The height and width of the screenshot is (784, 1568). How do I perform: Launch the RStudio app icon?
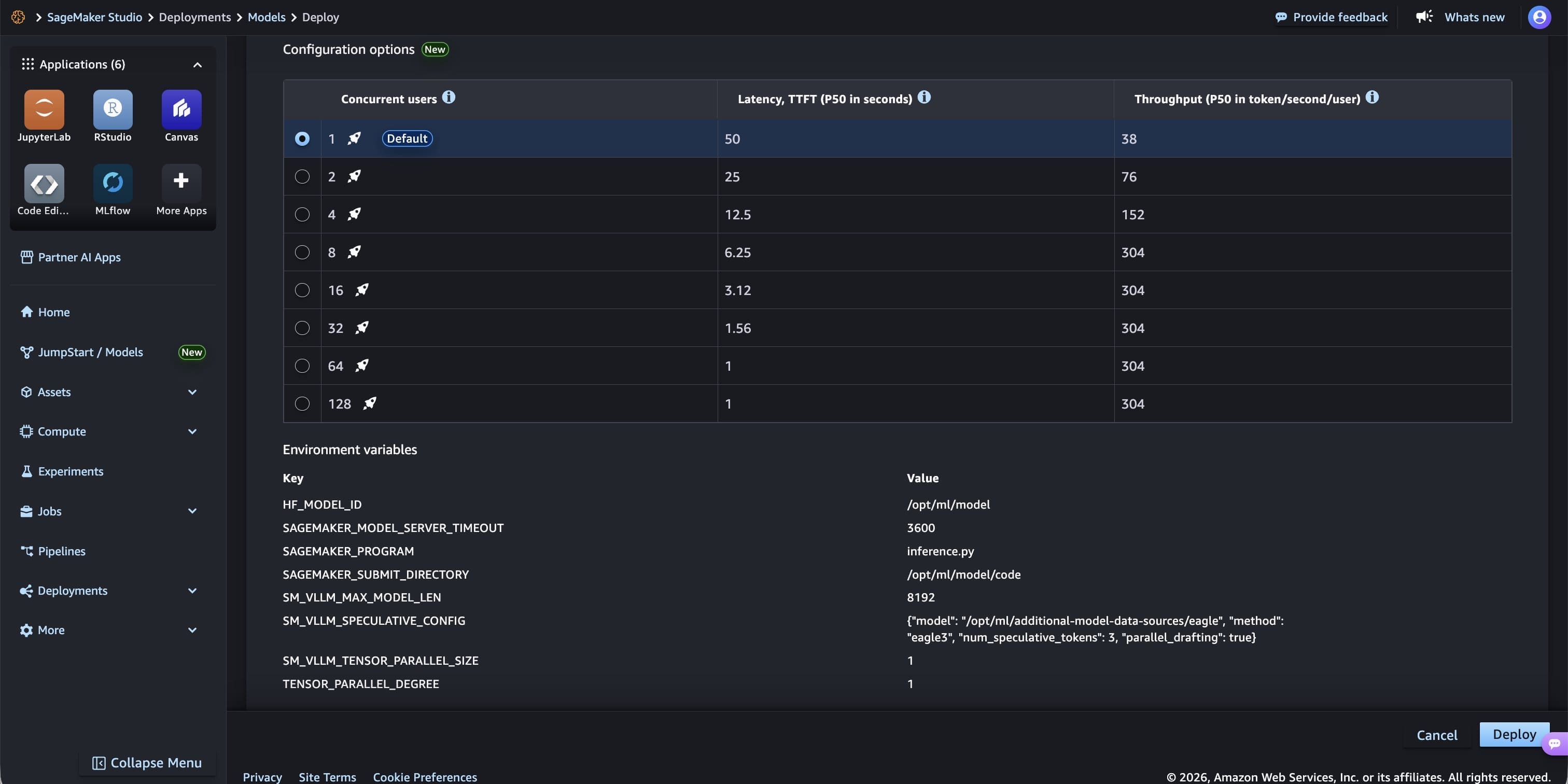113,109
